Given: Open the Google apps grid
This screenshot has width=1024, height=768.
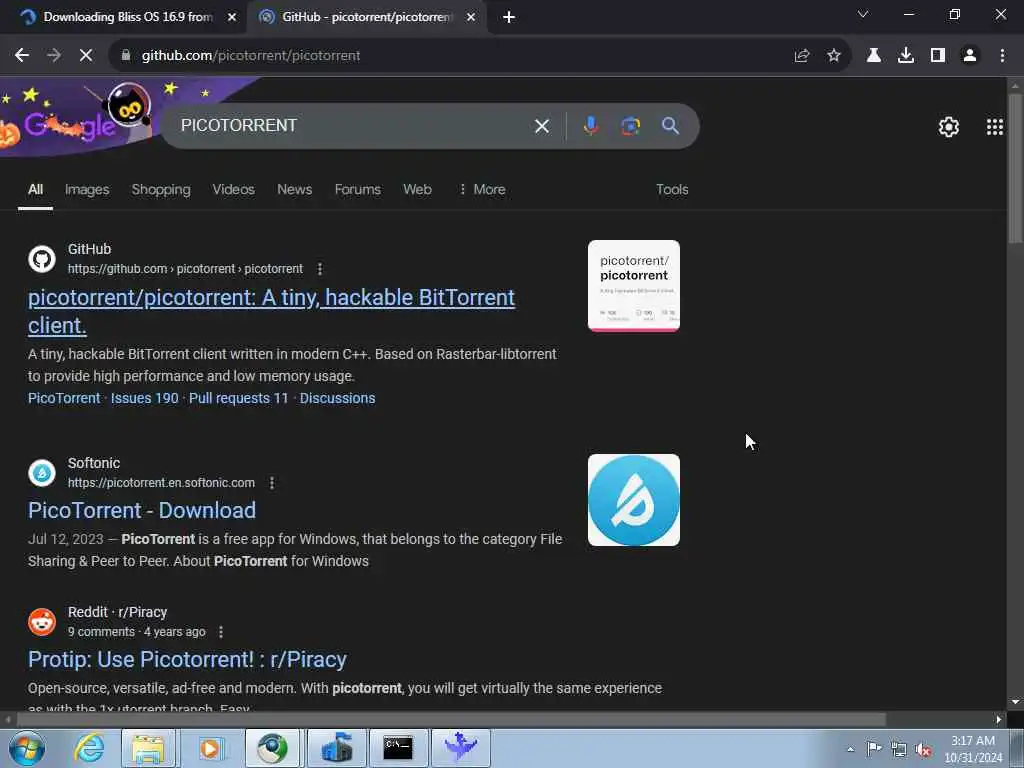Looking at the screenshot, I should [995, 127].
